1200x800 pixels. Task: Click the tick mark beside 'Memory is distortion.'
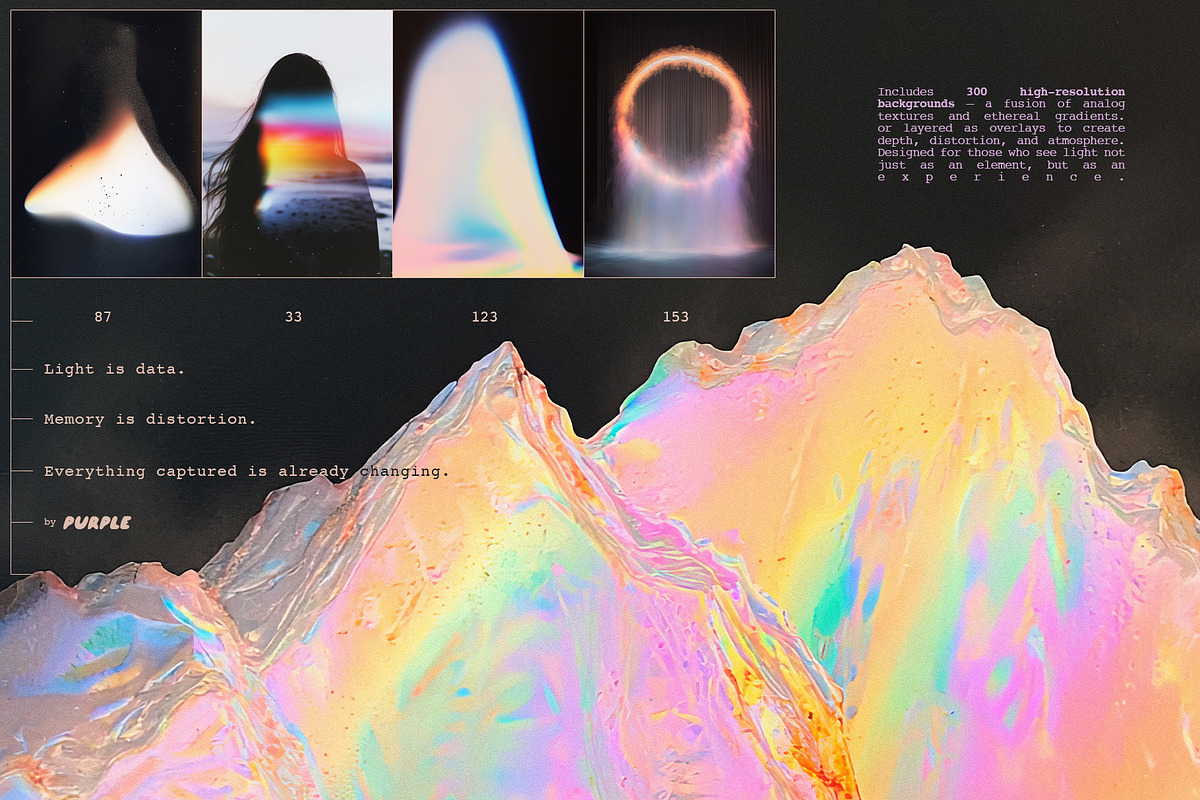tap(22, 420)
